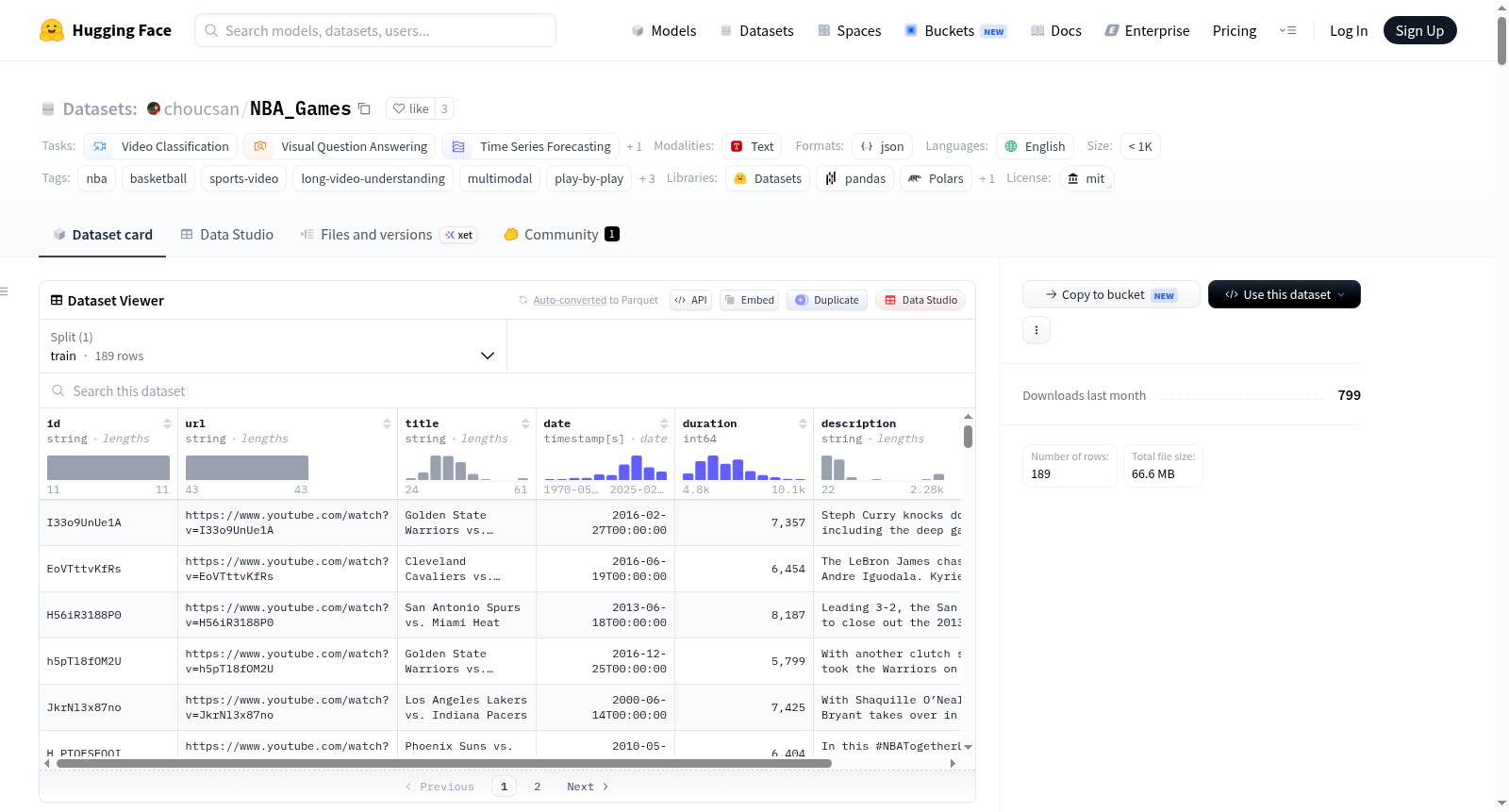Click the choucsan user avatar
1509x812 pixels.
click(154, 108)
